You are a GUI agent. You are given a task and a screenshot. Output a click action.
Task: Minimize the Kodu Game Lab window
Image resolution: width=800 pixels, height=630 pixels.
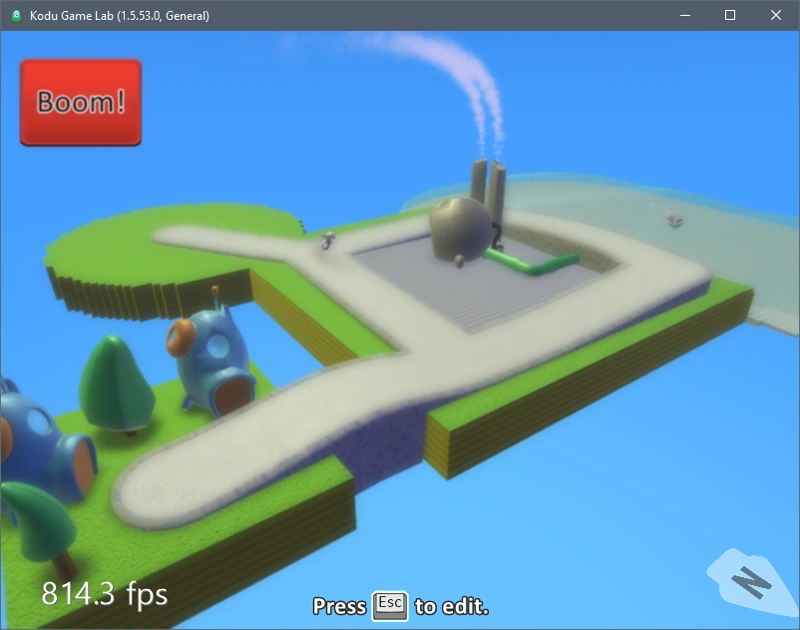[x=685, y=15]
